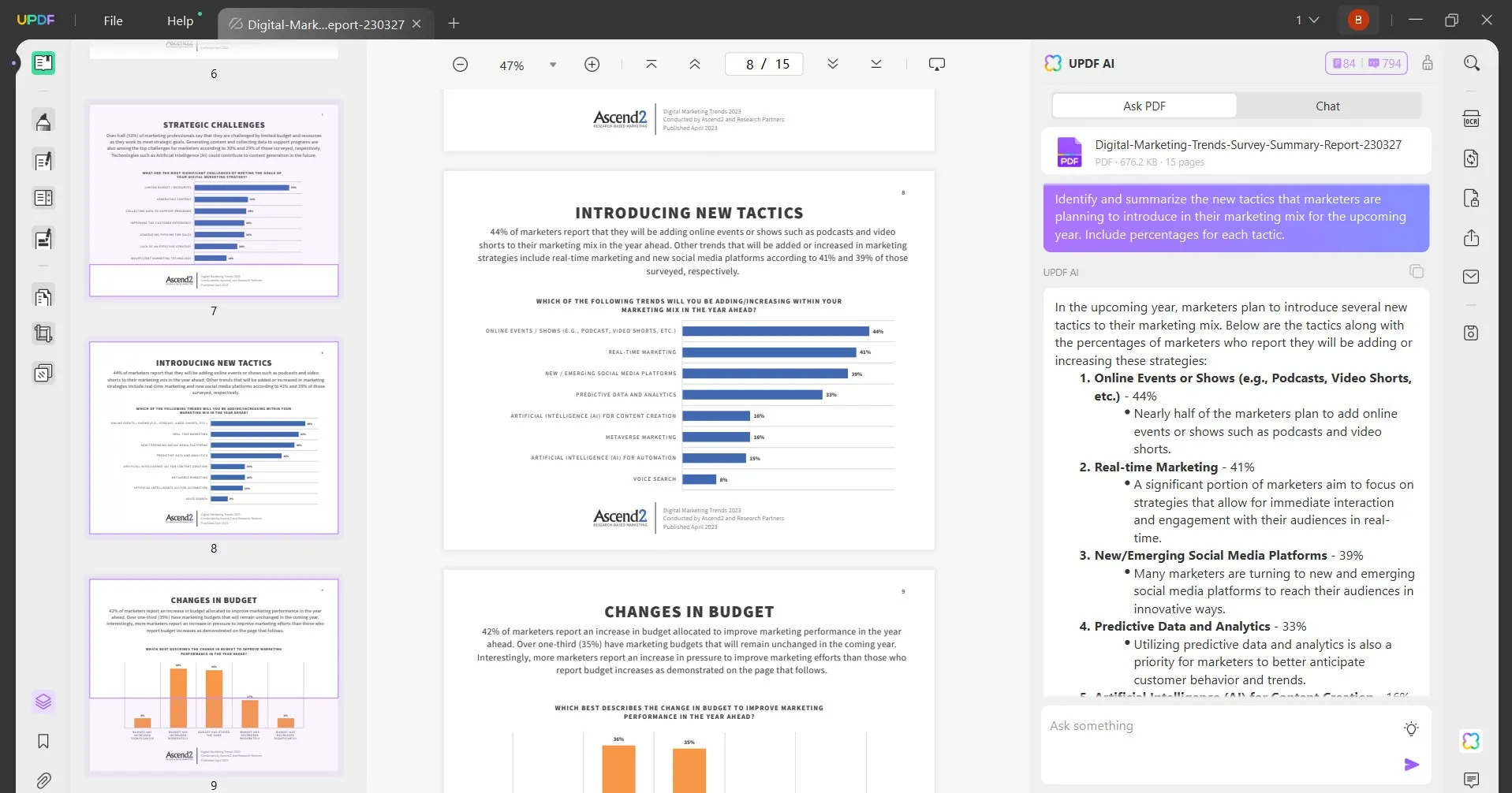The image size is (1512, 793).
Task: Click the INTRODUCING NEW TACTICS heading
Action: click(x=689, y=214)
